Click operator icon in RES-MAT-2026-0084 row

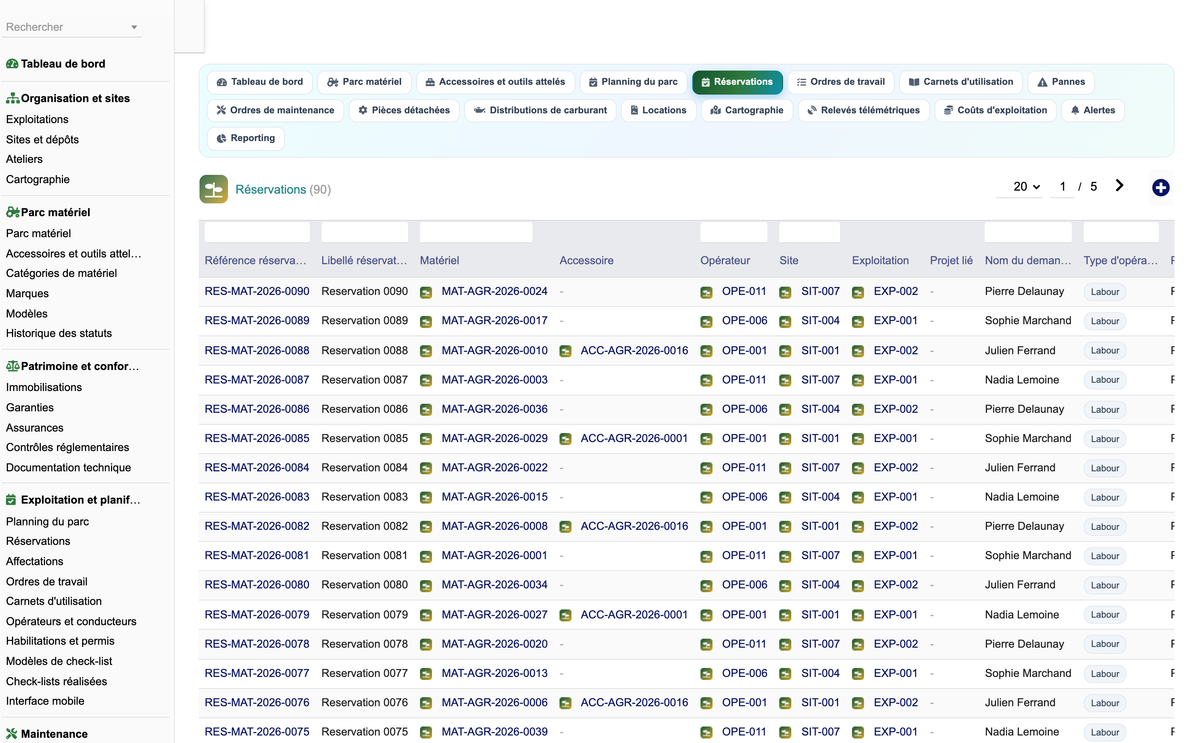[x=706, y=468]
